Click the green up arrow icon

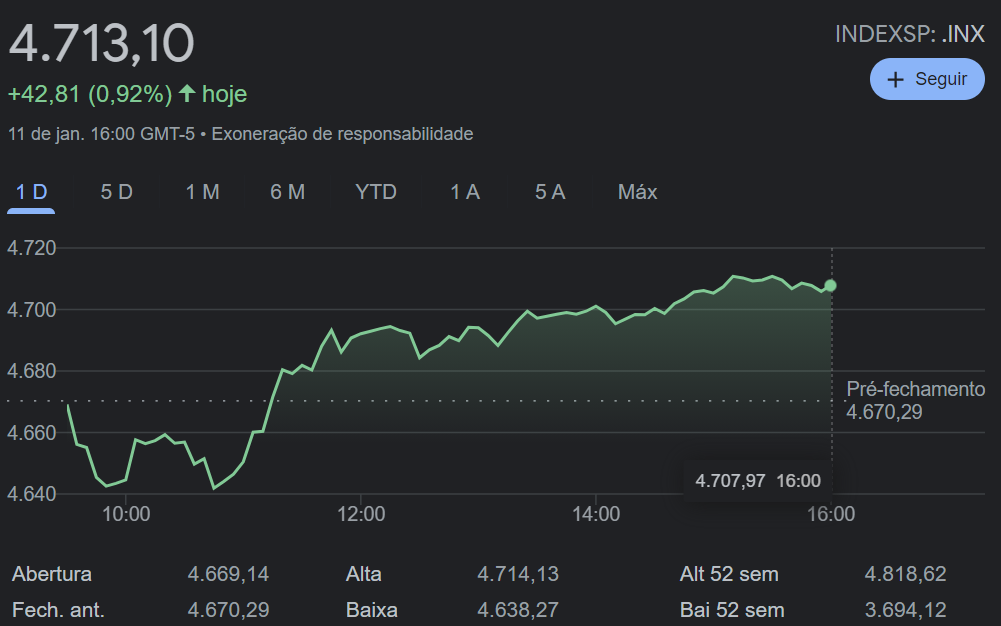tap(187, 94)
